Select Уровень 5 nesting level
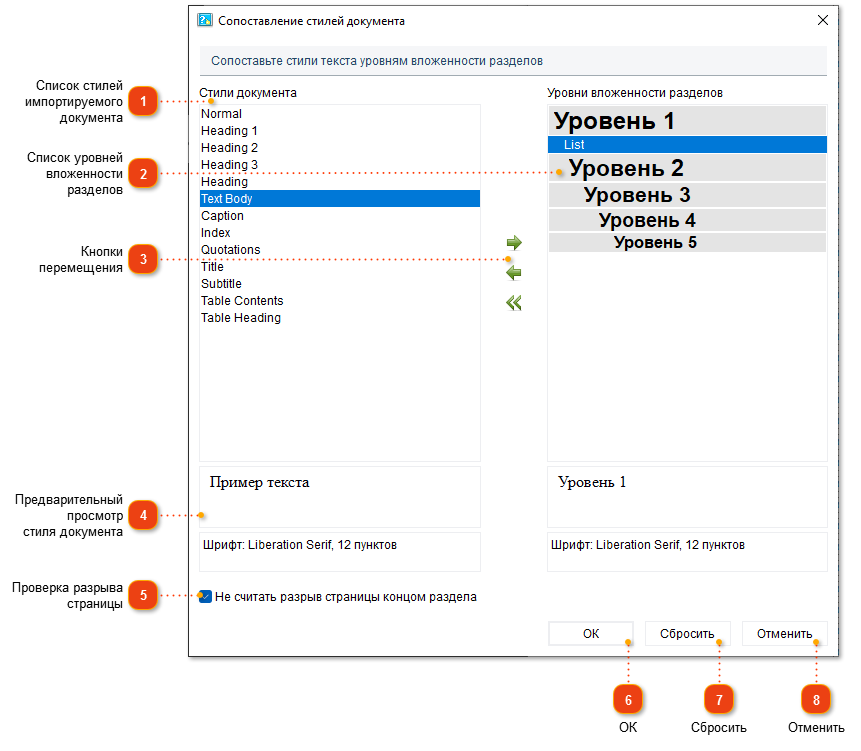Image resolution: width=861 pixels, height=751 pixels. pyautogui.click(x=655, y=242)
